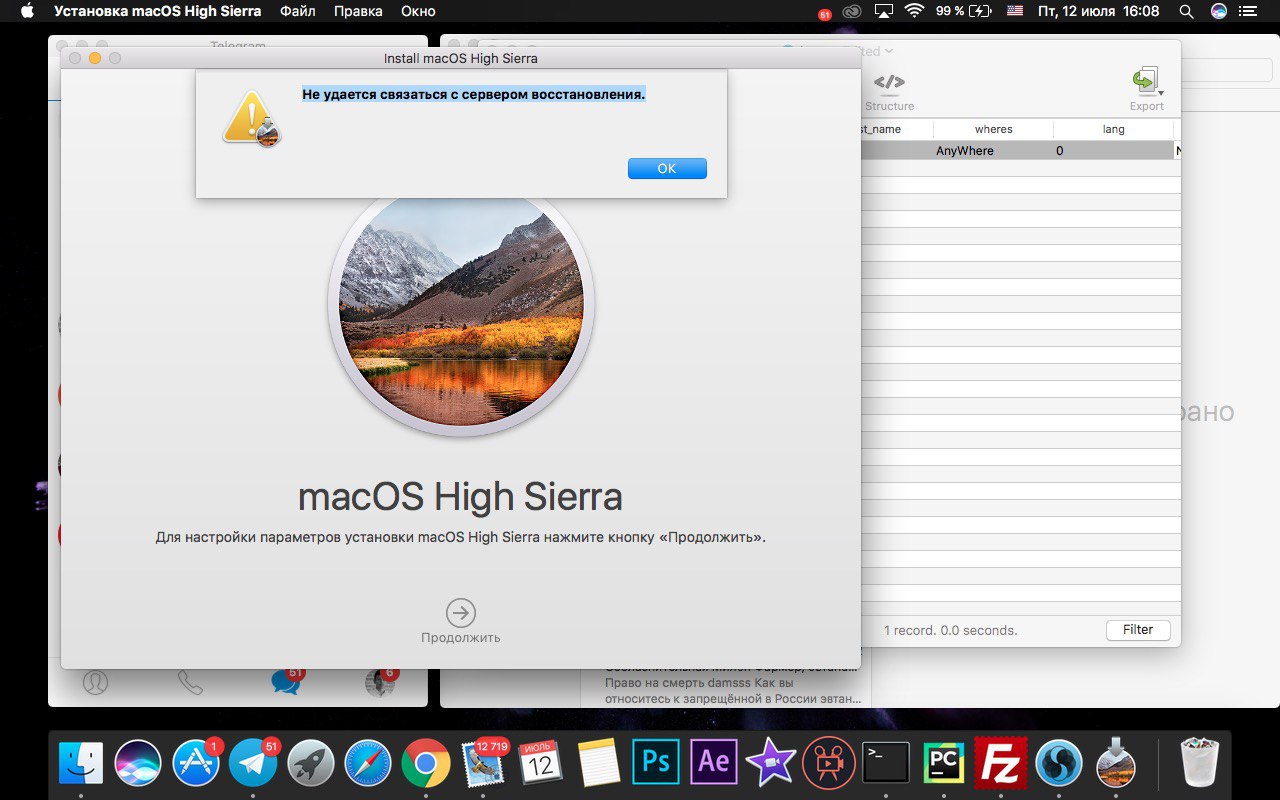Open the Calls tab in the Telegram window
Image resolution: width=1280 pixels, height=800 pixels.
(x=190, y=682)
